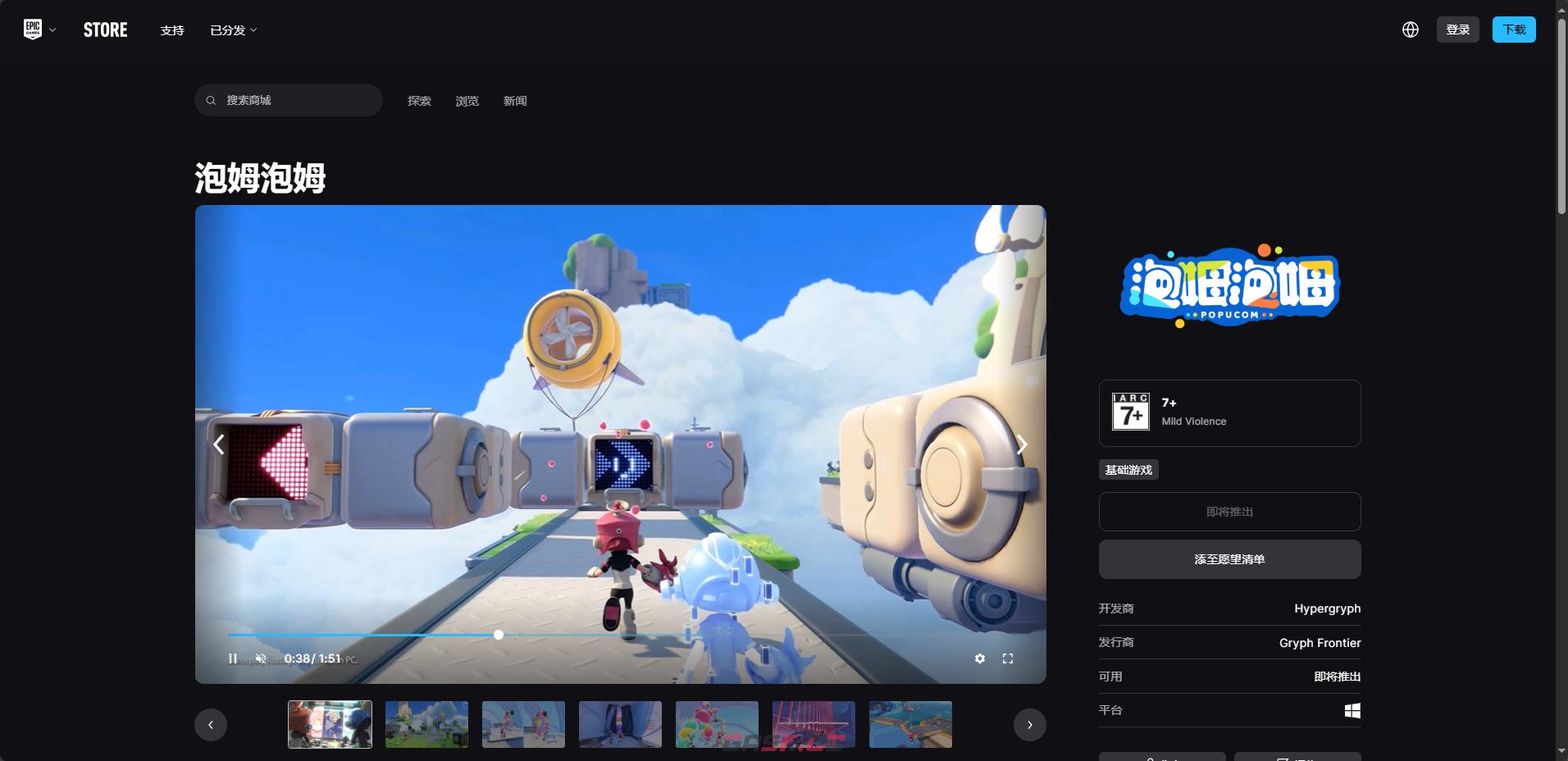Image resolution: width=1568 pixels, height=761 pixels.
Task: Click the Windows platform icon
Action: click(1352, 710)
